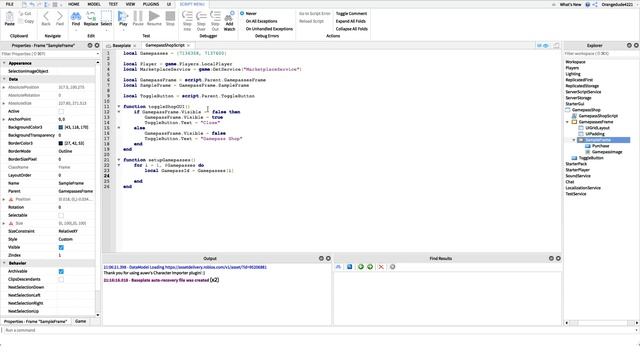This screenshot has height=360, width=640.
Task: Navigate Back with the left arrow
Action: [46, 18]
